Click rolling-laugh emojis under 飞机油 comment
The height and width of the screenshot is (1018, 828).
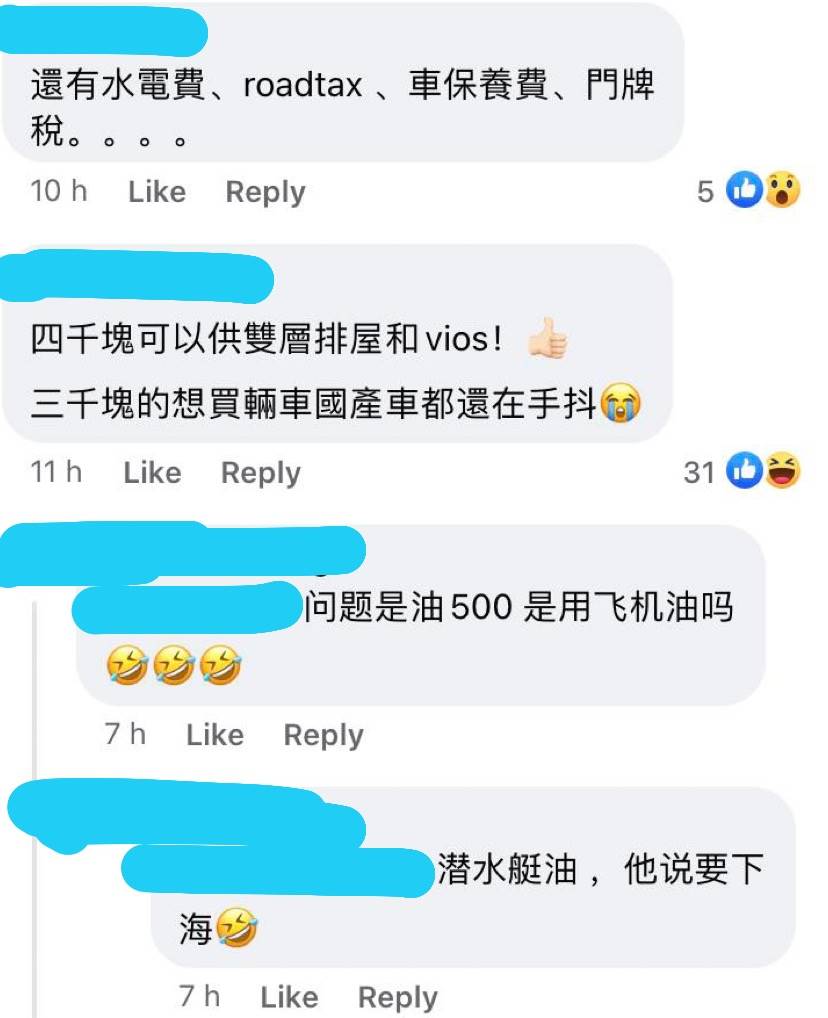click(x=173, y=665)
